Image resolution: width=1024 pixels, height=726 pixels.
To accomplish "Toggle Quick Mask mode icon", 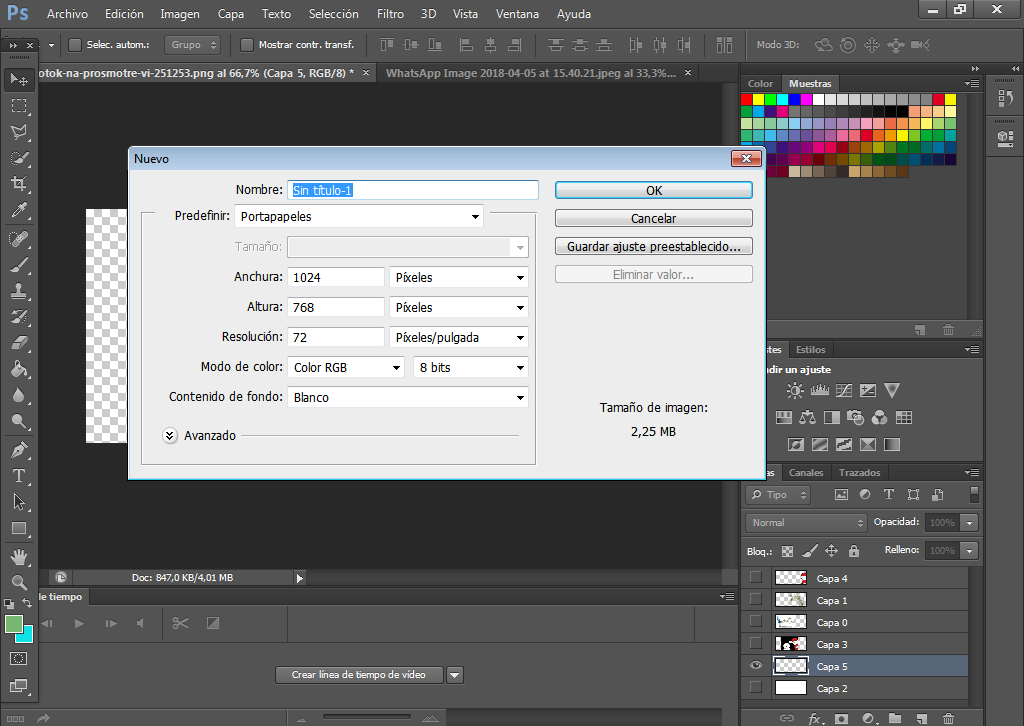I will [x=18, y=659].
